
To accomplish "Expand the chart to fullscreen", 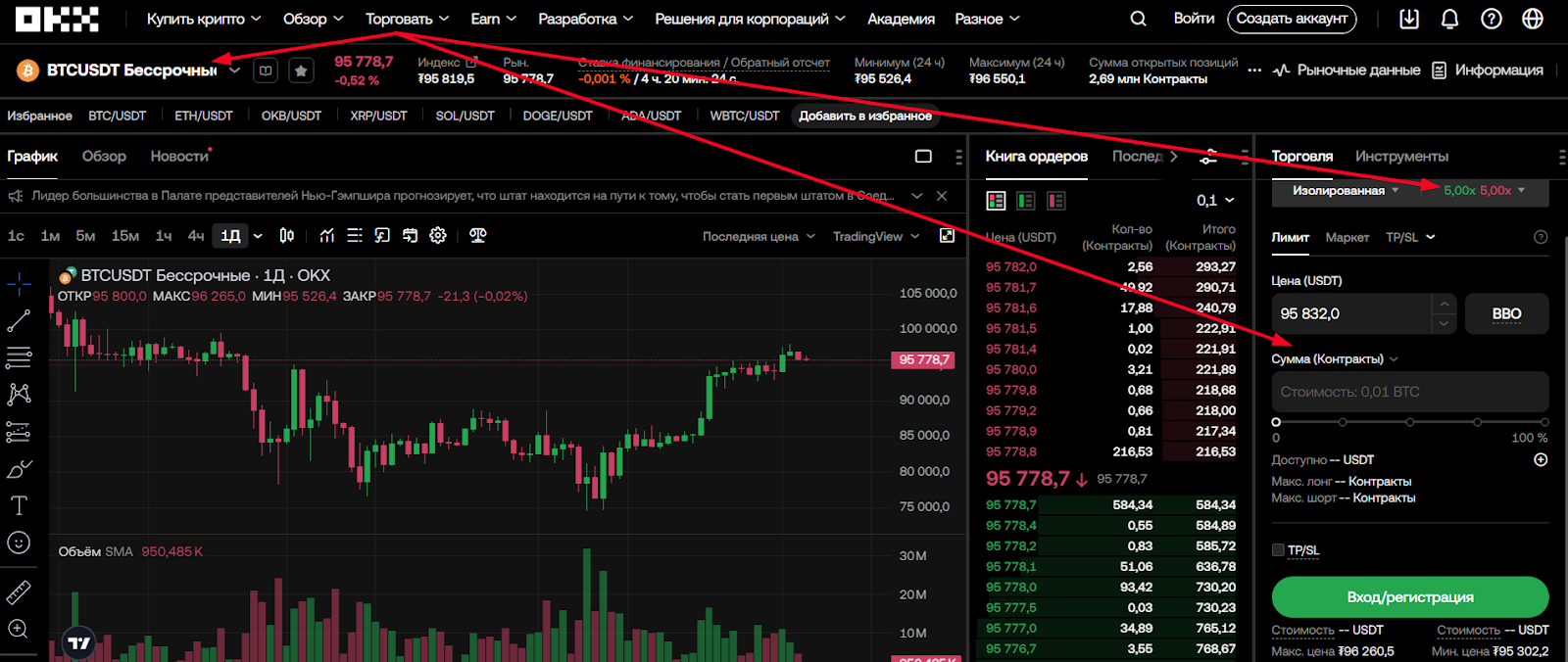I will coord(947,236).
